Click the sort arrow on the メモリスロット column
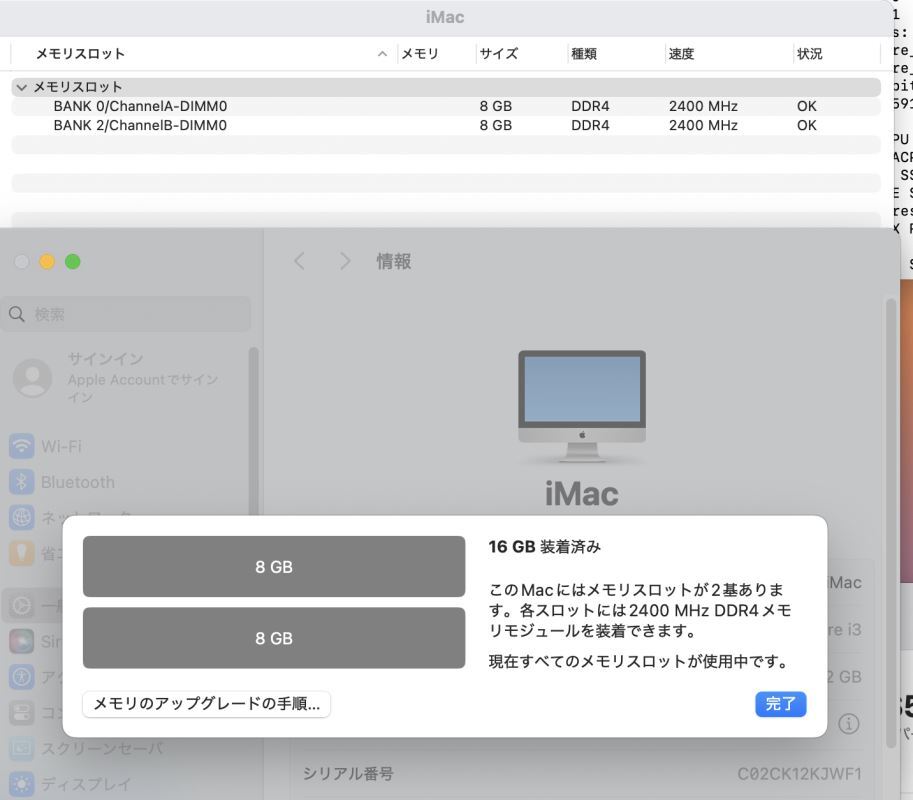 381,53
